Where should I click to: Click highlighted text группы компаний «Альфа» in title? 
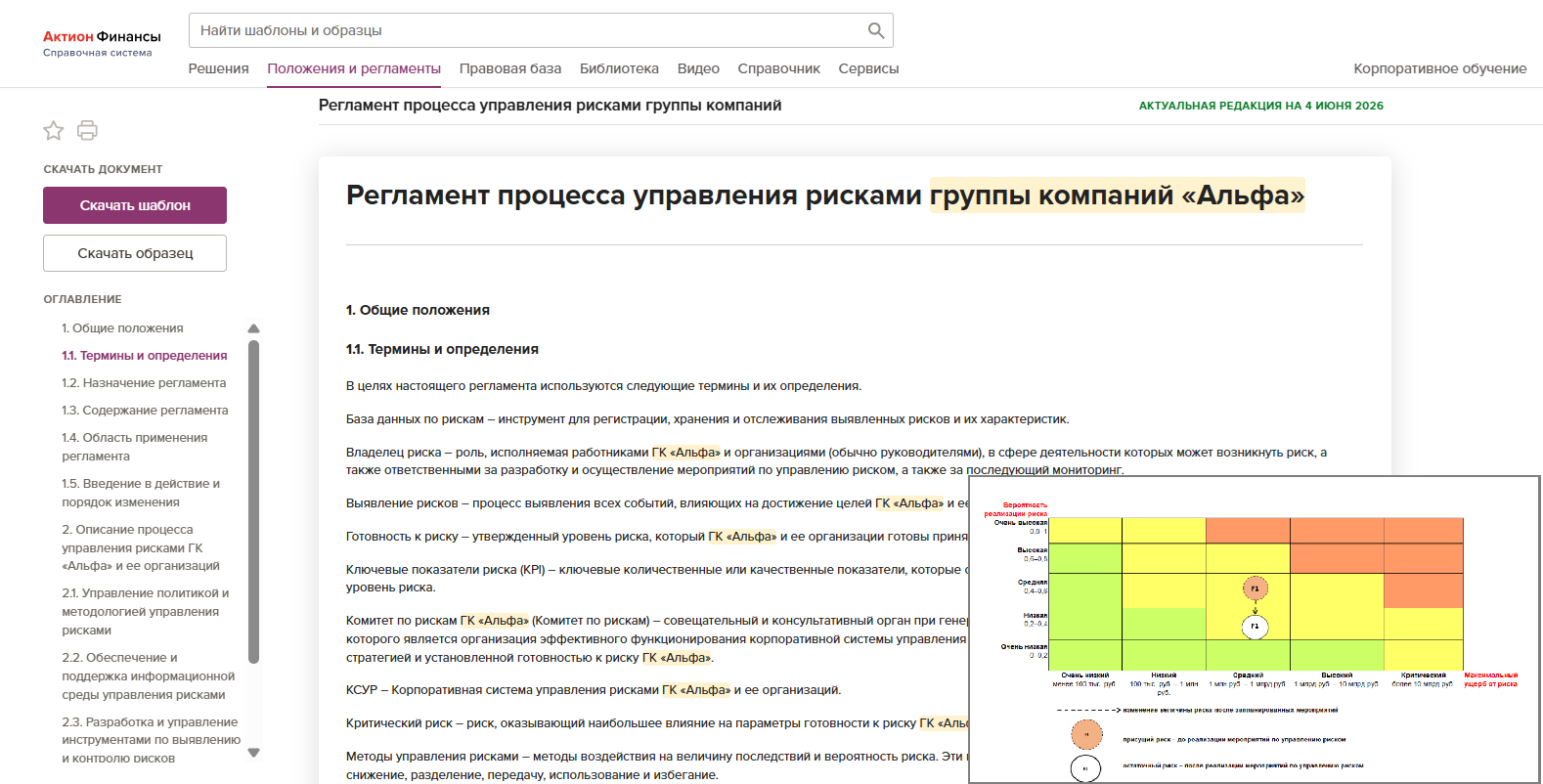pyautogui.click(x=1118, y=196)
